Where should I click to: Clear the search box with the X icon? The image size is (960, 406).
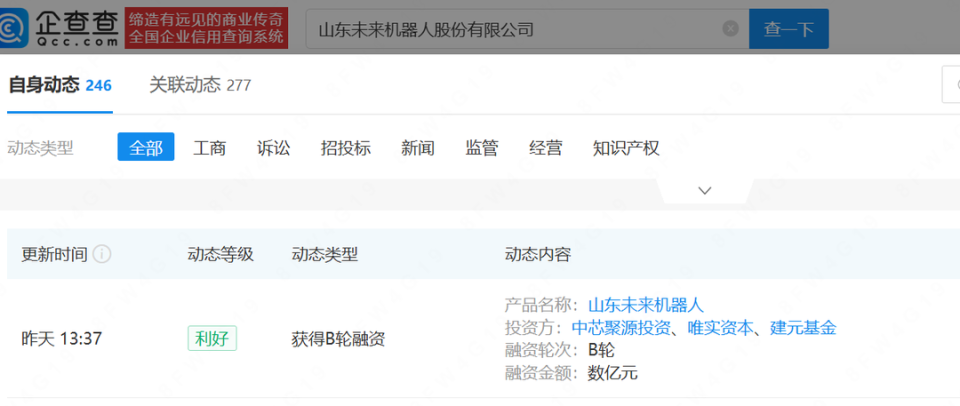[x=730, y=29]
